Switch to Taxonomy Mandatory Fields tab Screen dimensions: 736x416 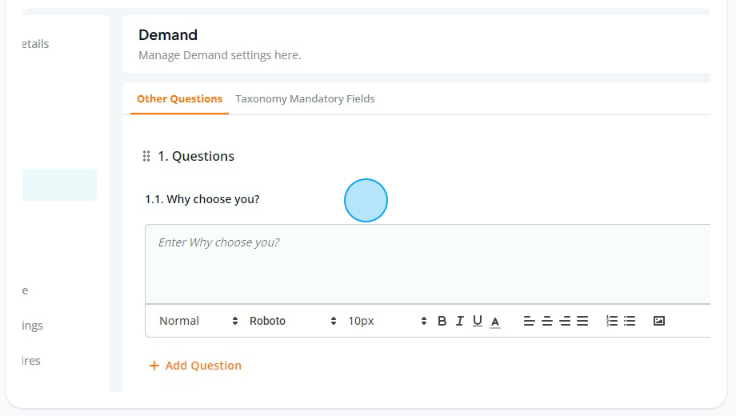[305, 99]
